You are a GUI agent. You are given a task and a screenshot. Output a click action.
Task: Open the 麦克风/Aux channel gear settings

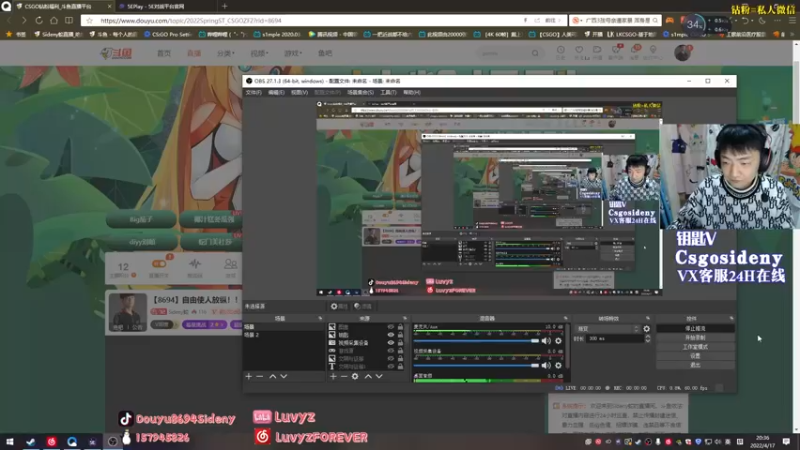pos(558,341)
